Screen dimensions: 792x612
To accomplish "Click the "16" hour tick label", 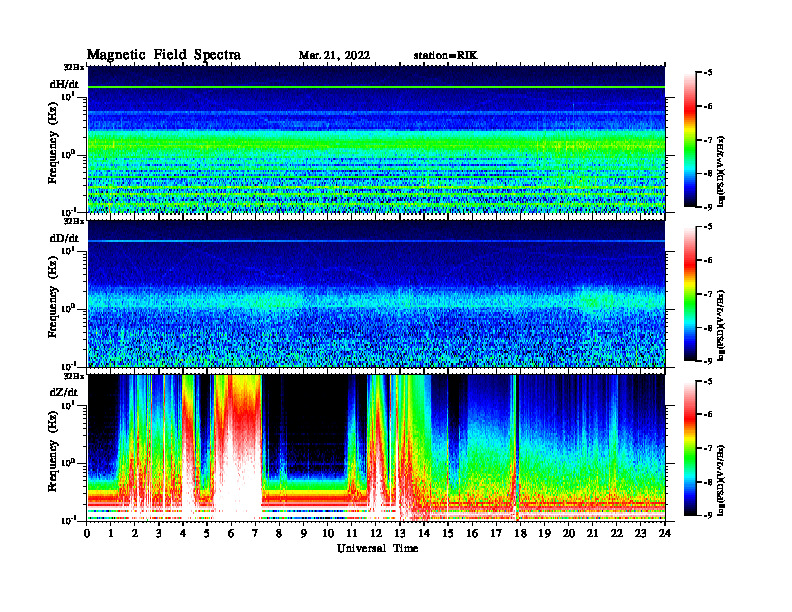I will (472, 533).
